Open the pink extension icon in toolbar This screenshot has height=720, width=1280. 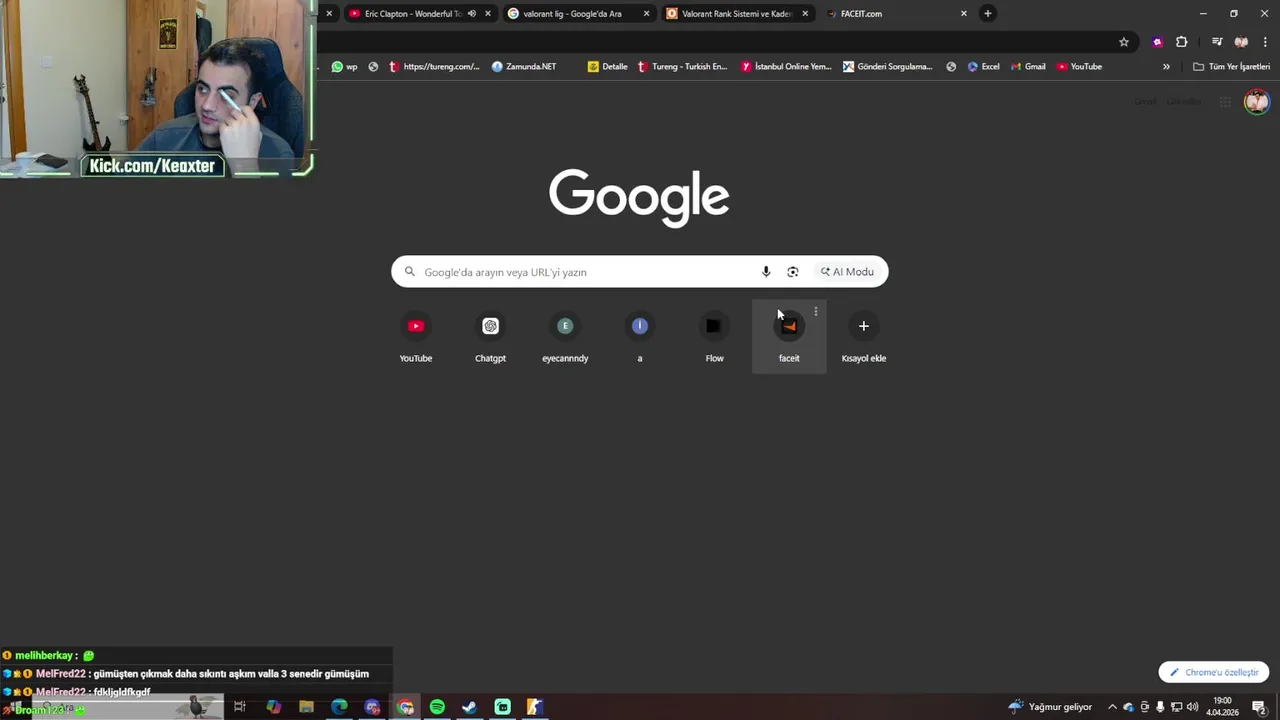(1158, 42)
